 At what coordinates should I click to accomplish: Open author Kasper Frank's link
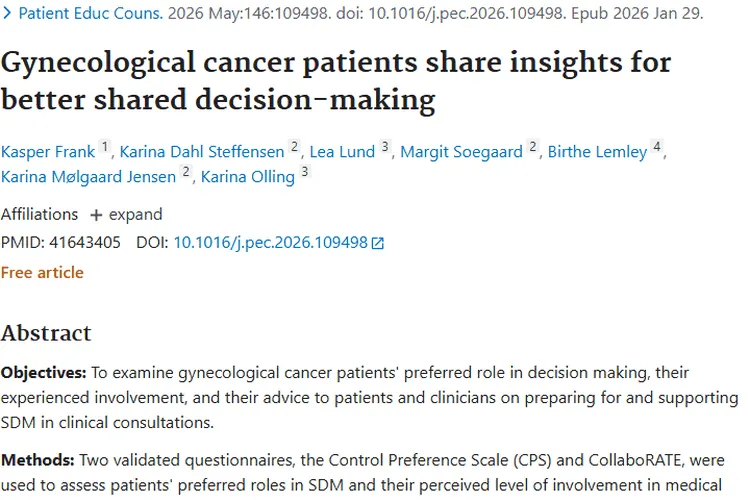[x=48, y=152]
